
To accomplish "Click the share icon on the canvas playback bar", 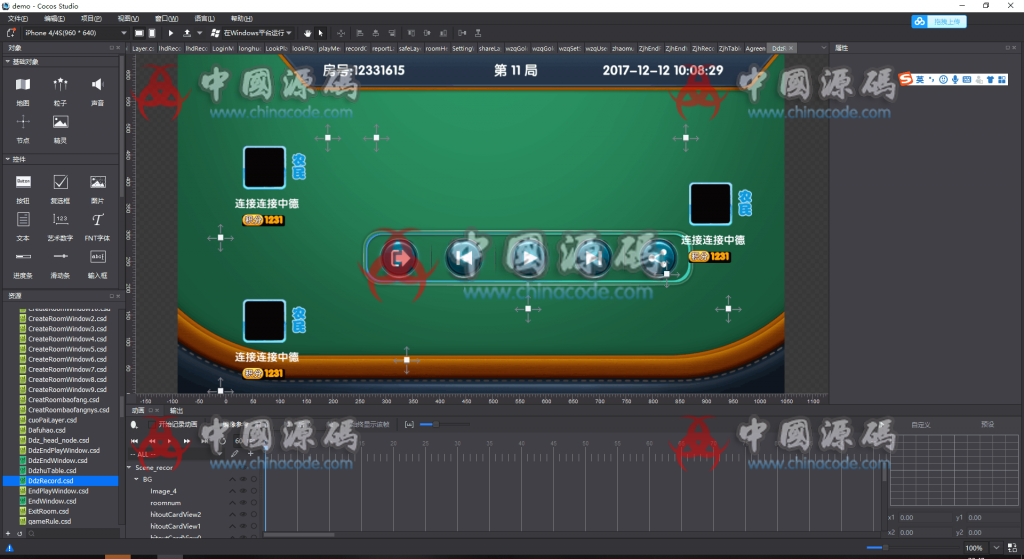I will tap(657, 258).
